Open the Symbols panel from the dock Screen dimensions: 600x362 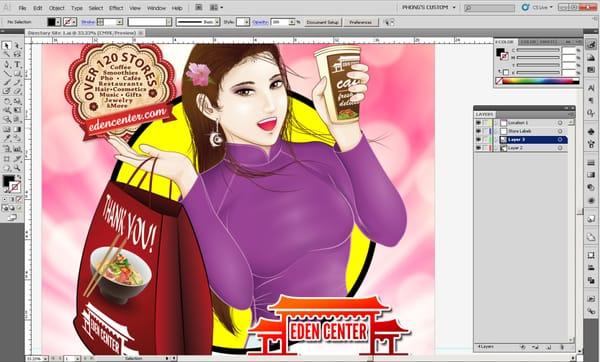591,131
